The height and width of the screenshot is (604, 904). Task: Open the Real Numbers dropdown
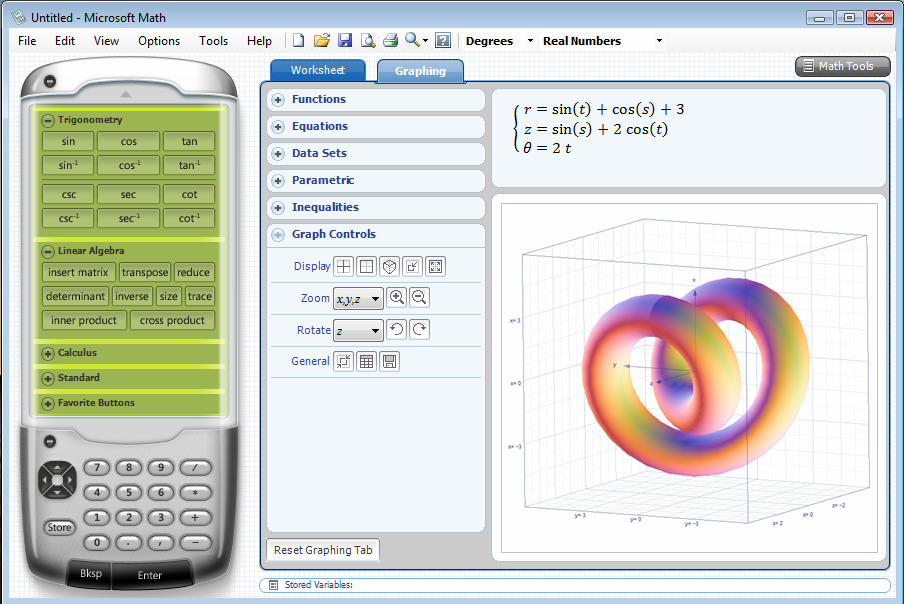click(x=602, y=41)
